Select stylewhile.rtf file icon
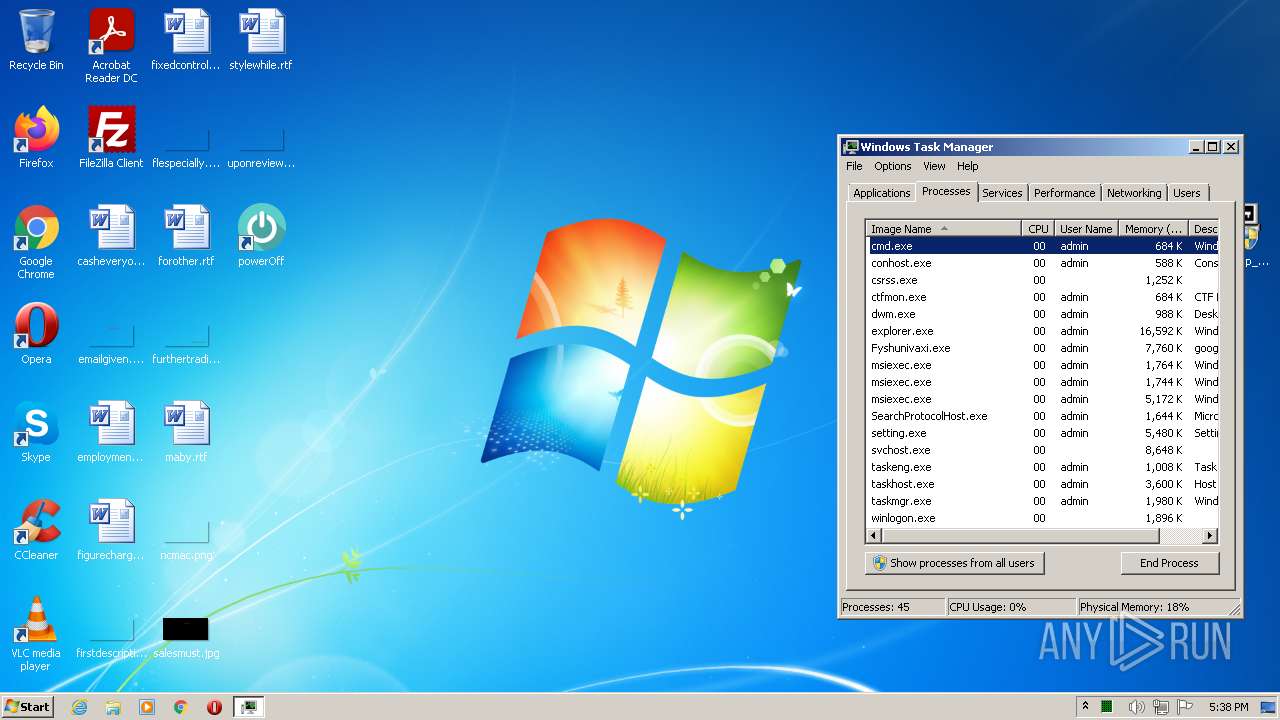1280x720 pixels. coord(261,40)
